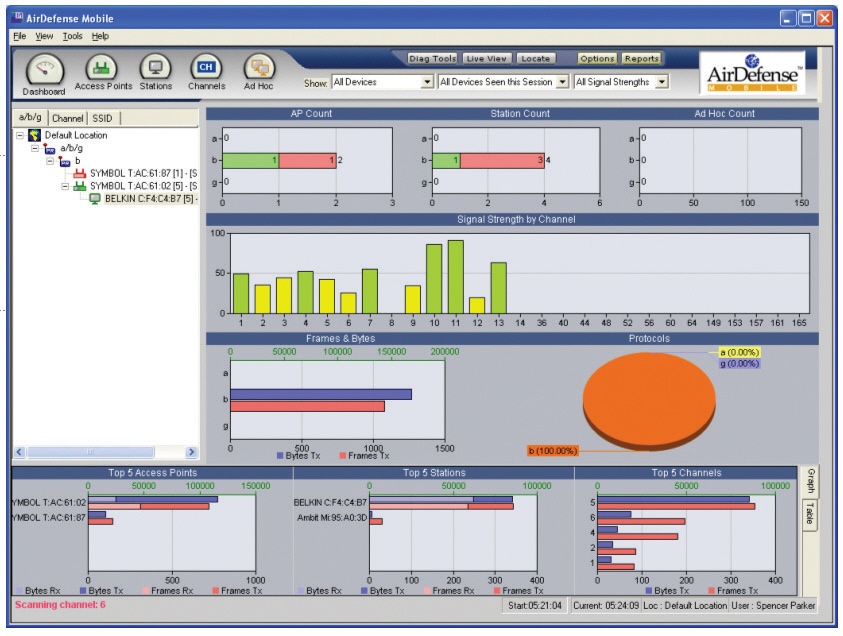
Task: Click the Loc : Default Location status field
Action: tap(685, 605)
